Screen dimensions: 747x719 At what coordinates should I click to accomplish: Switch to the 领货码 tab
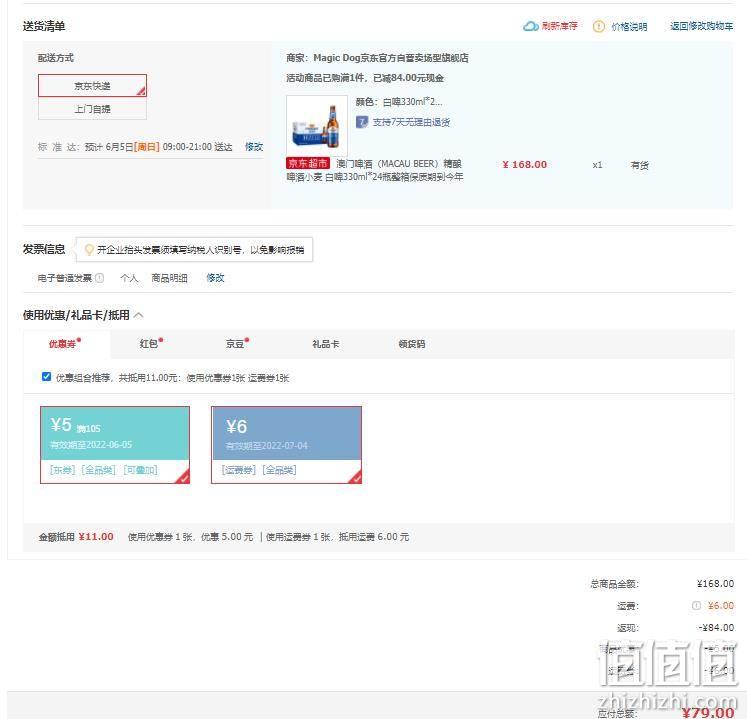coord(412,344)
